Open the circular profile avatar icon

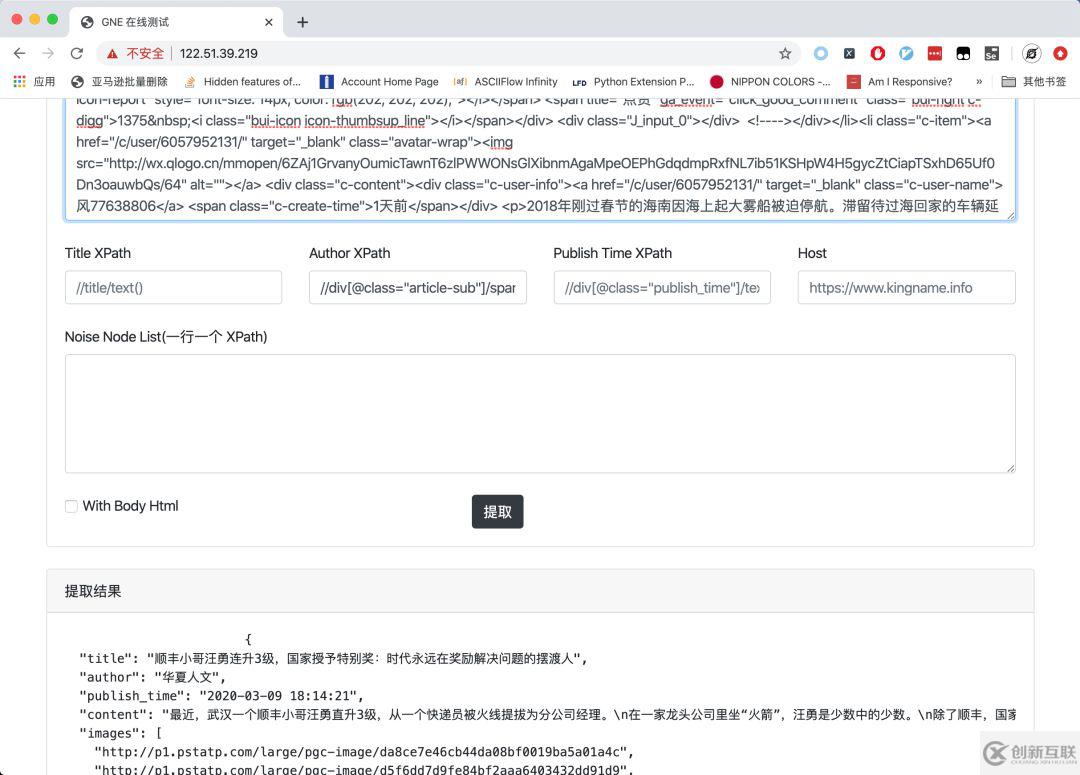1031,53
